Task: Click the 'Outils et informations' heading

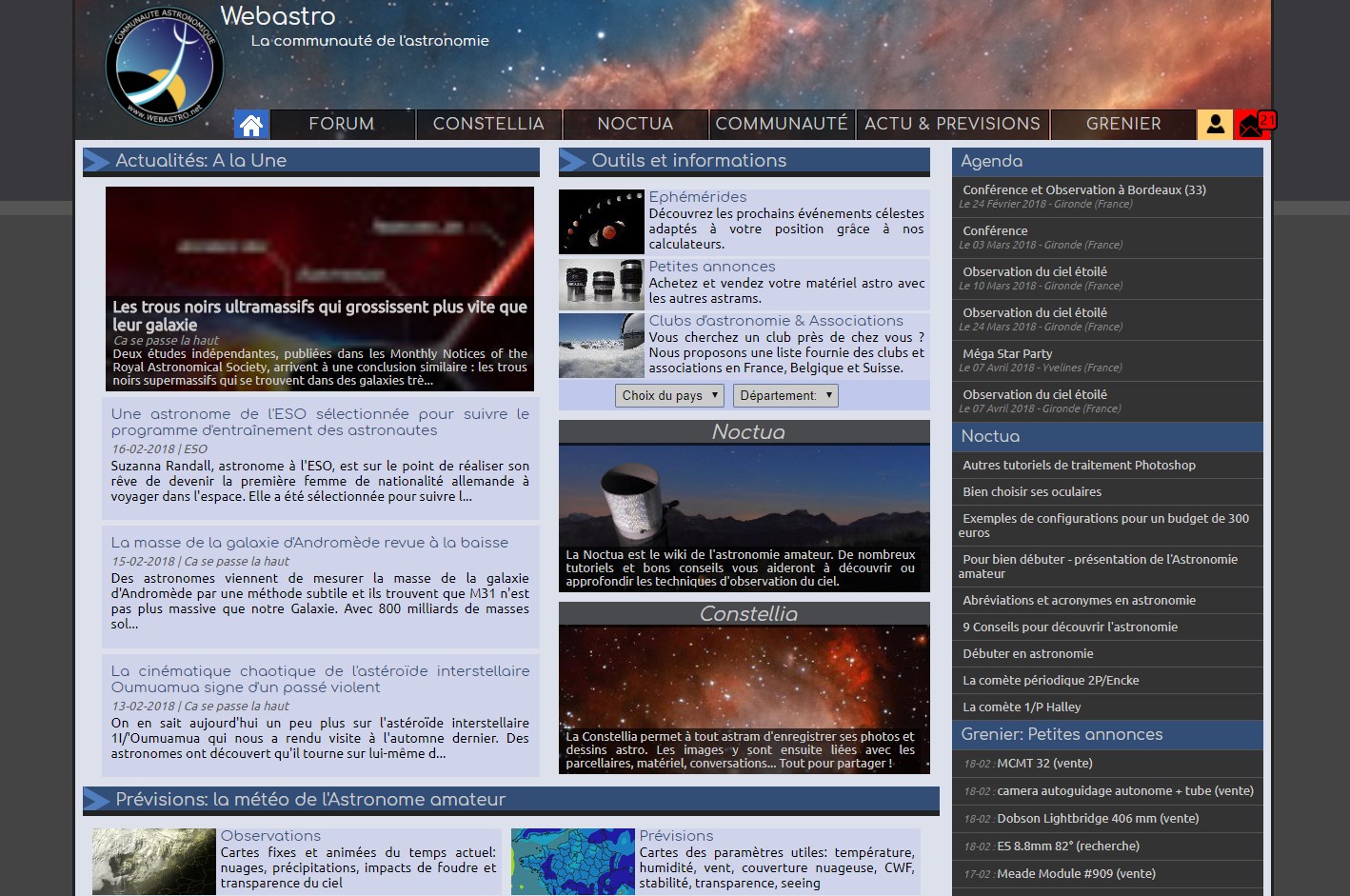Action: (x=744, y=161)
